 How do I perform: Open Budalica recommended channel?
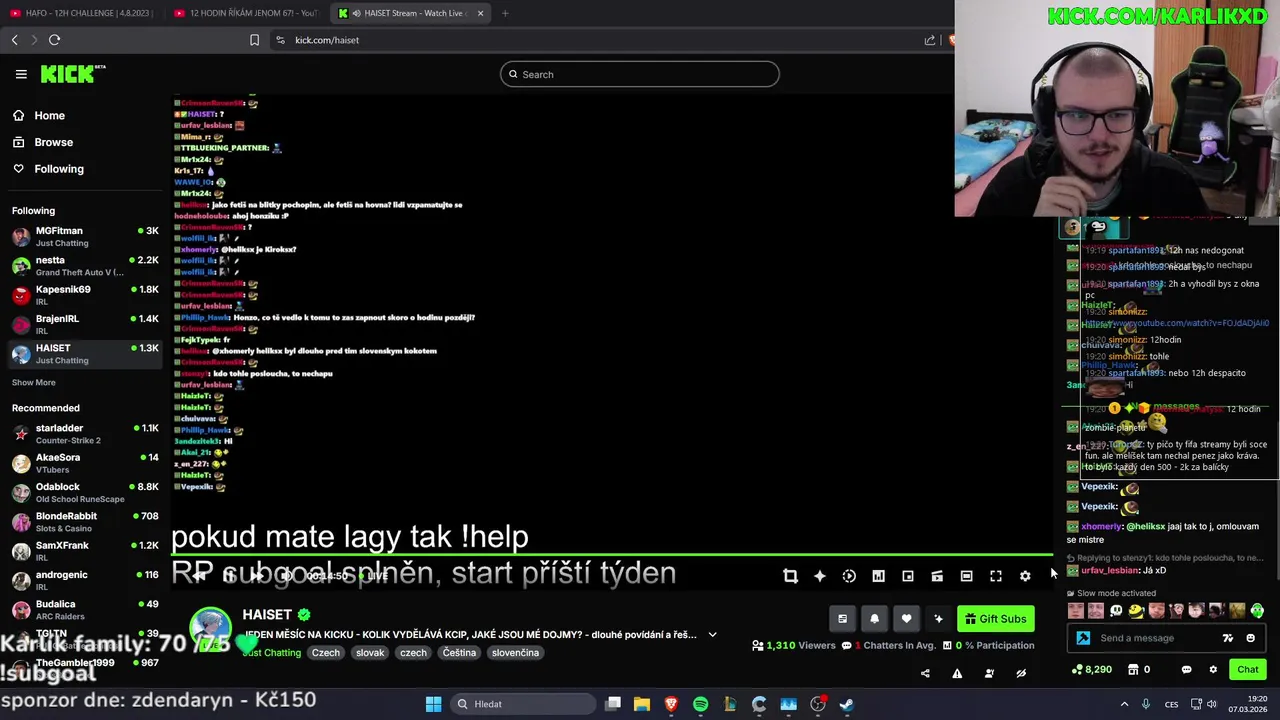tap(85, 609)
